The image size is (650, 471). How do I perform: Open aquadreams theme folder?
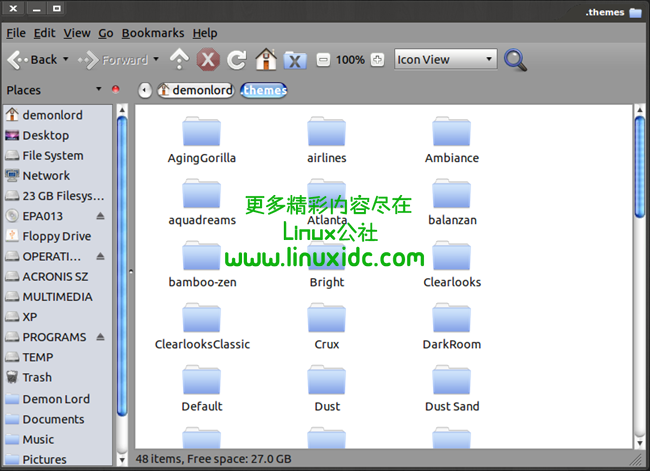click(x=201, y=202)
